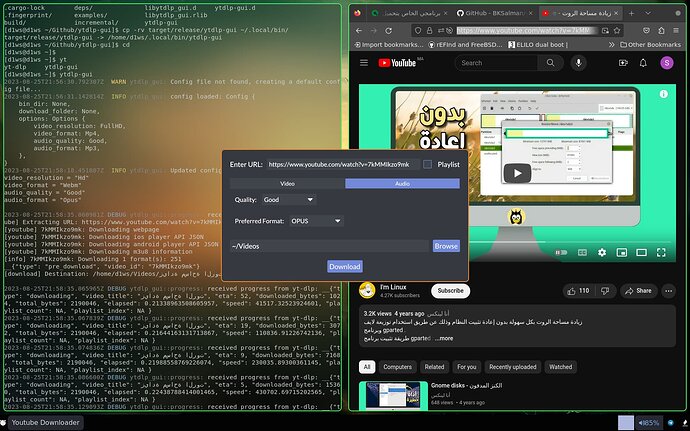Open YouTube Create video icon

pos(623,63)
